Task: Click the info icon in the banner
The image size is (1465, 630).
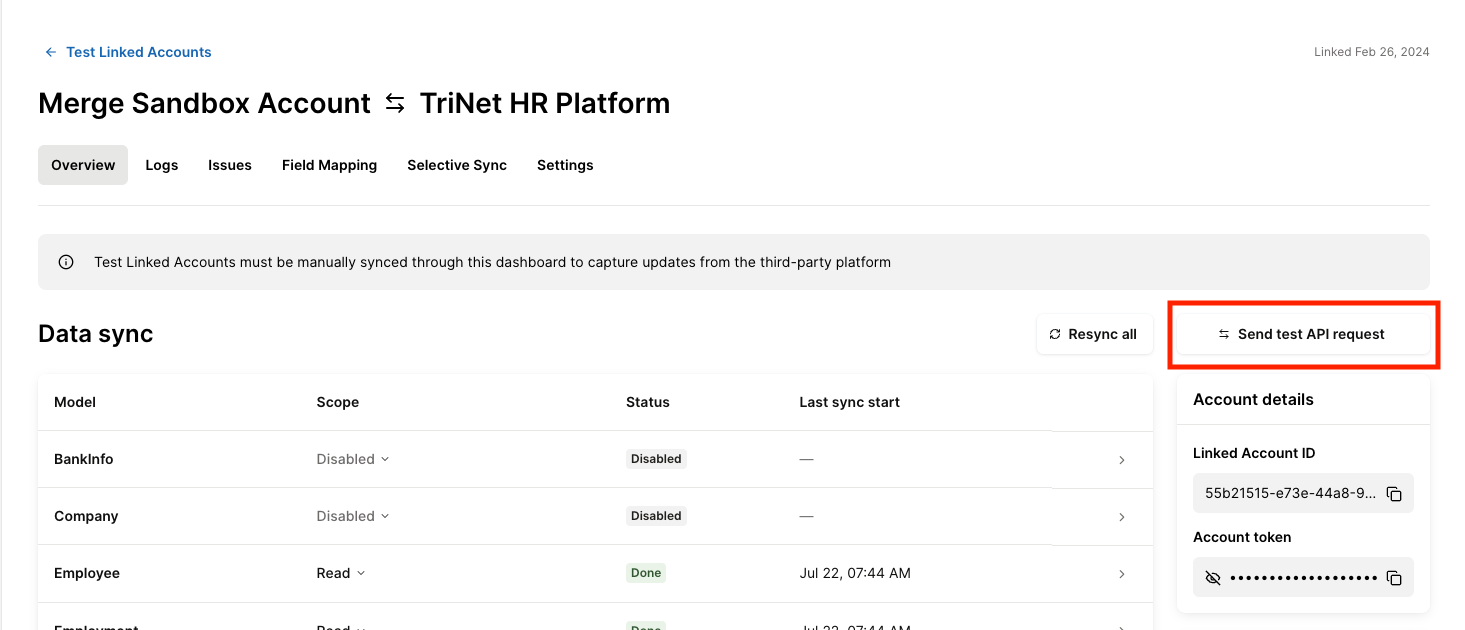Action: coord(66,262)
